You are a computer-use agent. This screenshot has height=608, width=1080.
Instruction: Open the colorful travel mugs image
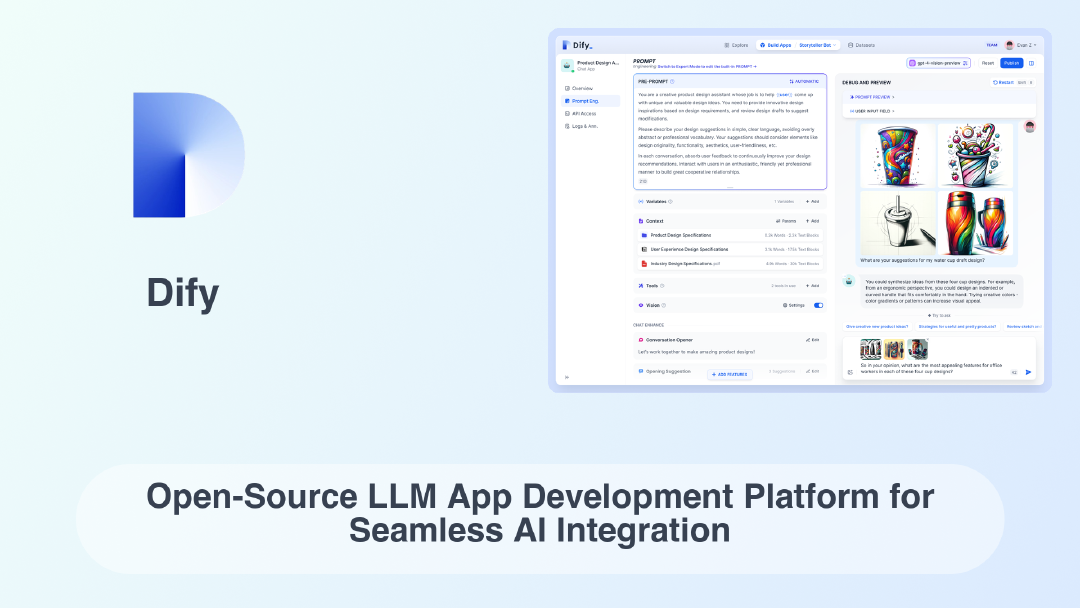pos(975,223)
